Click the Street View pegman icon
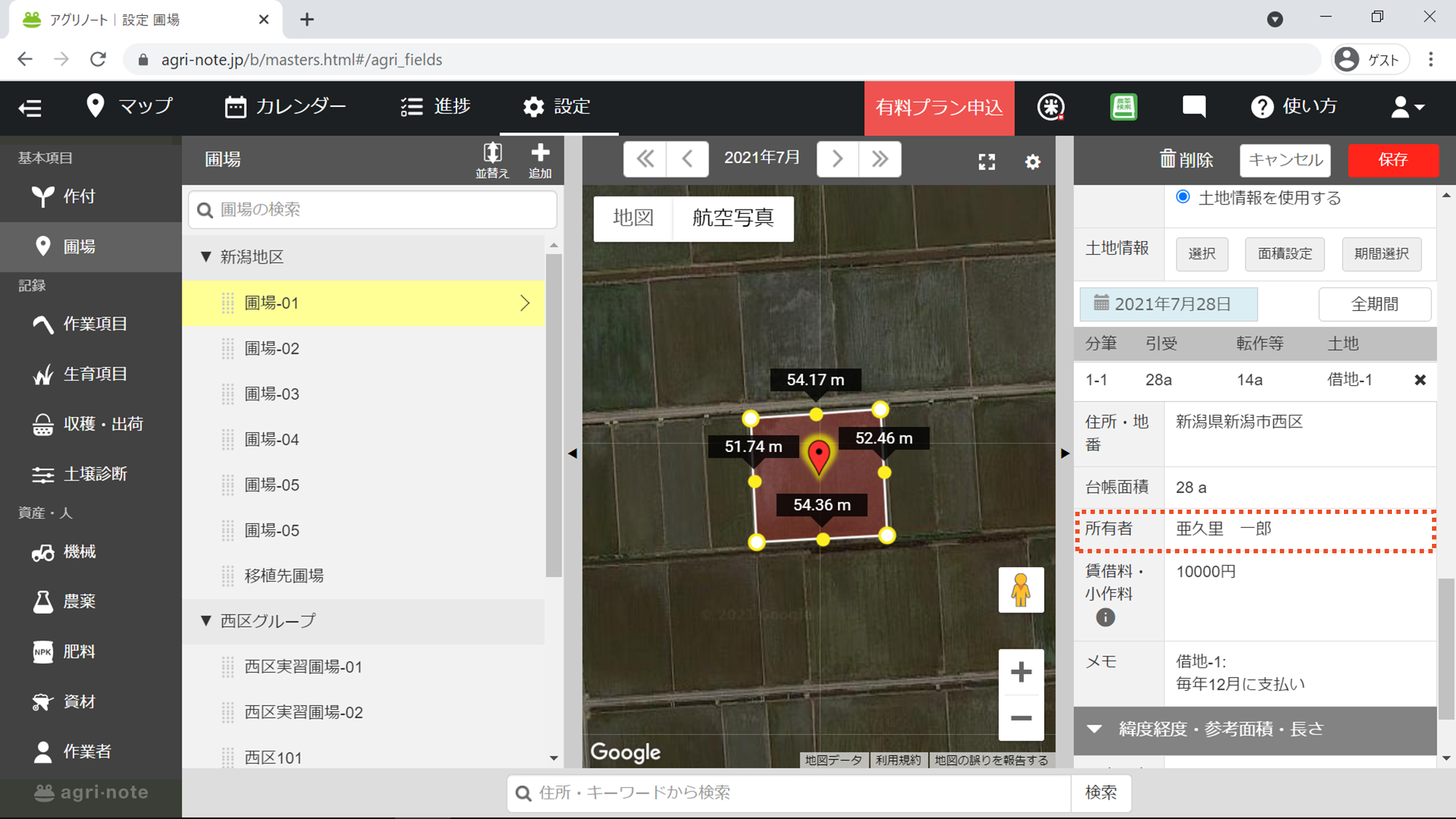This screenshot has width=1456, height=819. pos(1021,590)
